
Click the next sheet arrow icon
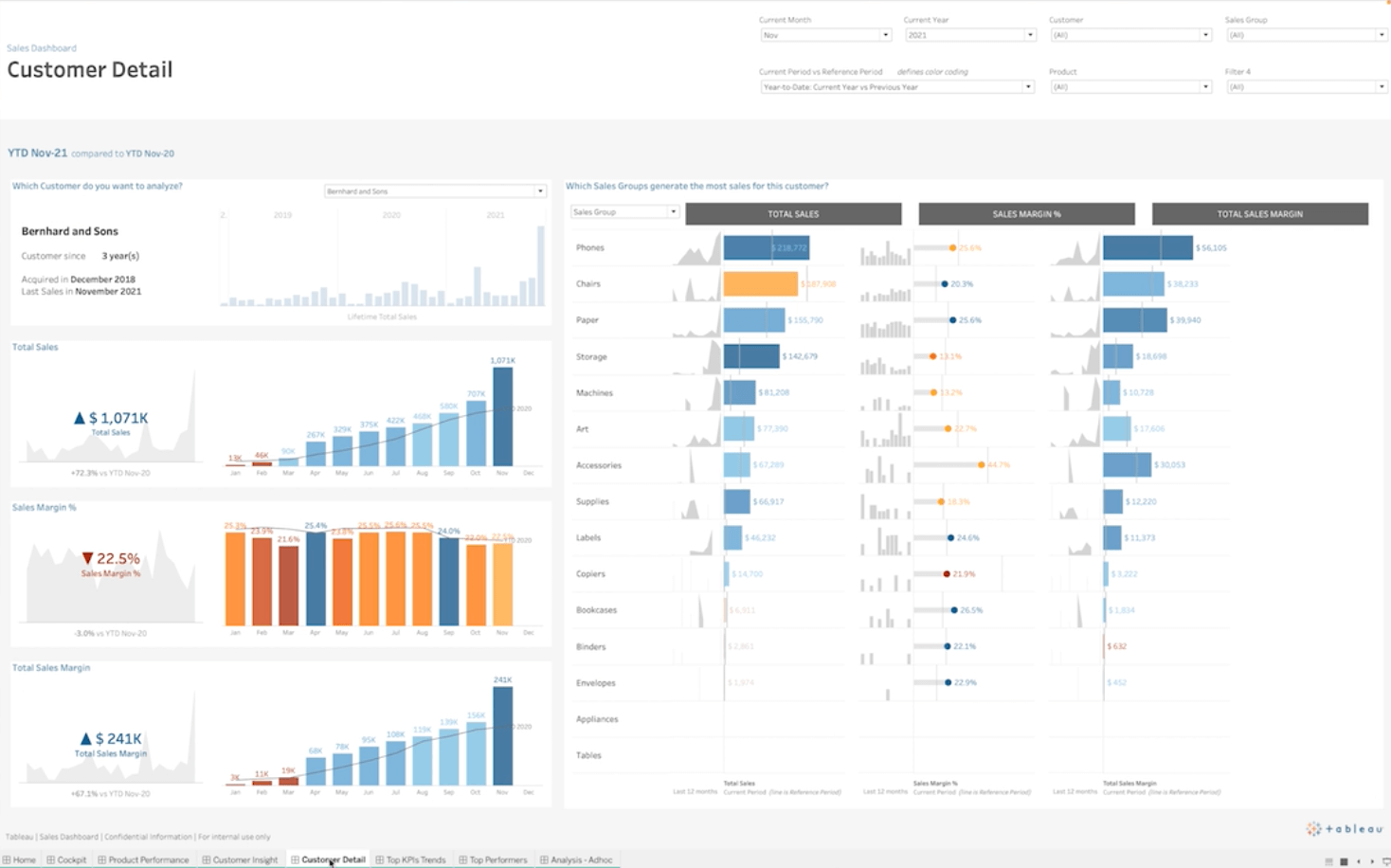(x=1371, y=860)
